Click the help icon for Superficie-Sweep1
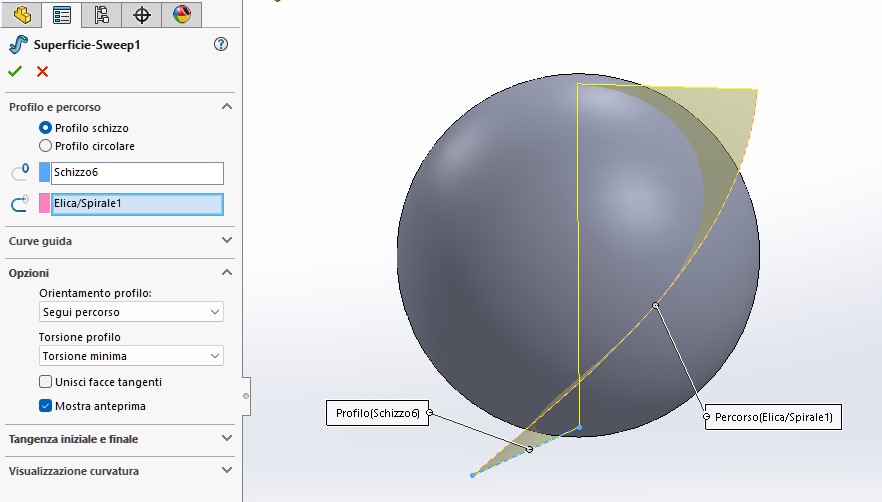Viewport: 882px width, 502px height. 221,45
